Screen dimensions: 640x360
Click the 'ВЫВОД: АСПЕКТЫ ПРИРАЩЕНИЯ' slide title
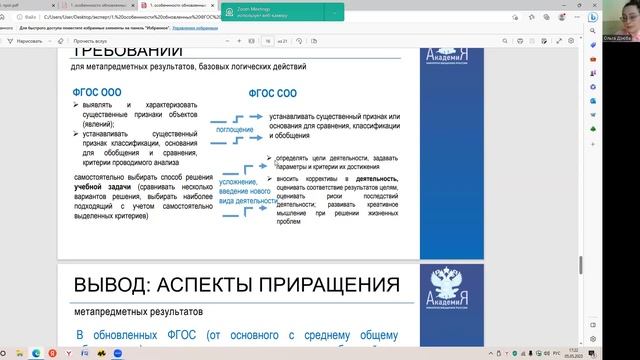(237, 284)
